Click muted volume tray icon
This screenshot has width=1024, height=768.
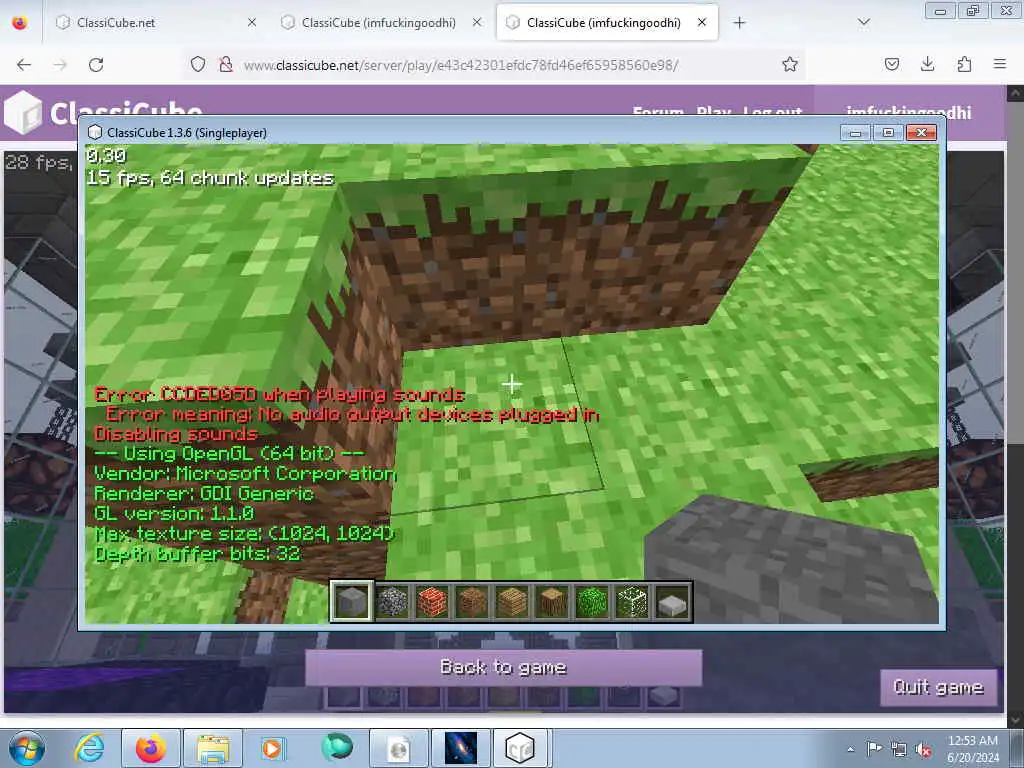point(923,750)
